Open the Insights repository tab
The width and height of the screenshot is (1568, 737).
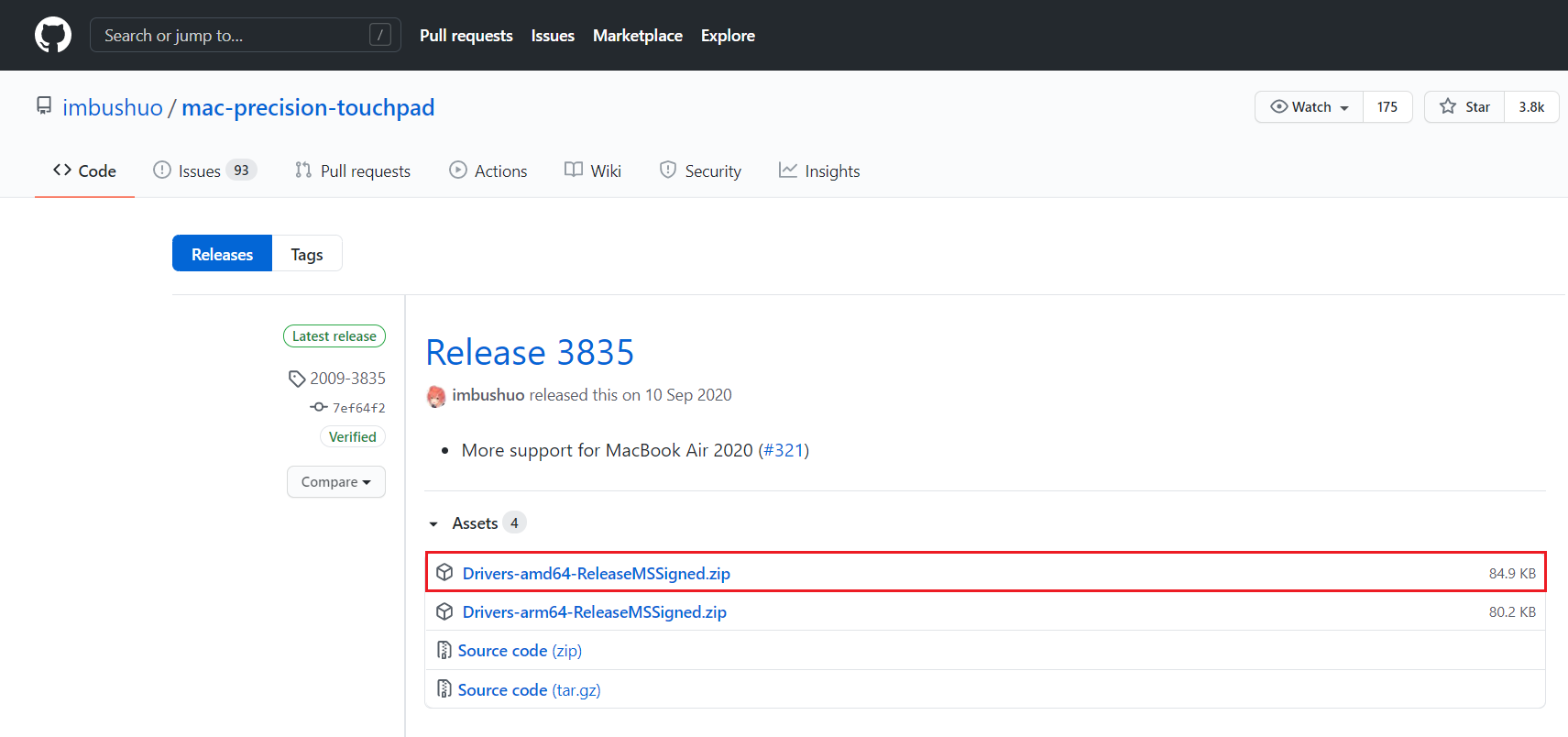click(819, 170)
